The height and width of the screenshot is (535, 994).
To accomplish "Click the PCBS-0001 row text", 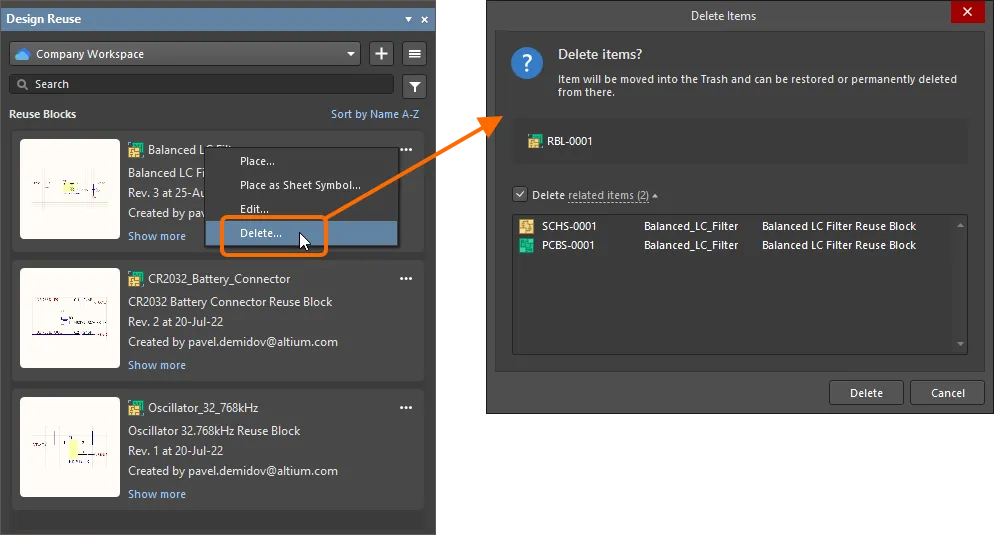I will pyautogui.click(x=568, y=245).
